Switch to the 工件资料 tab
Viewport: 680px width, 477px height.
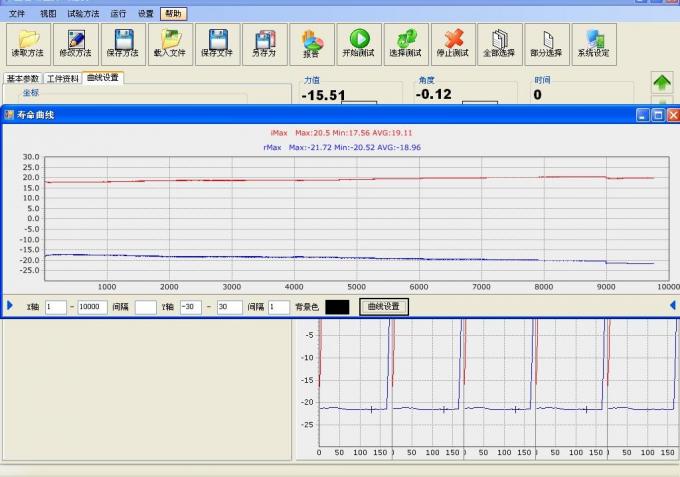click(63, 78)
